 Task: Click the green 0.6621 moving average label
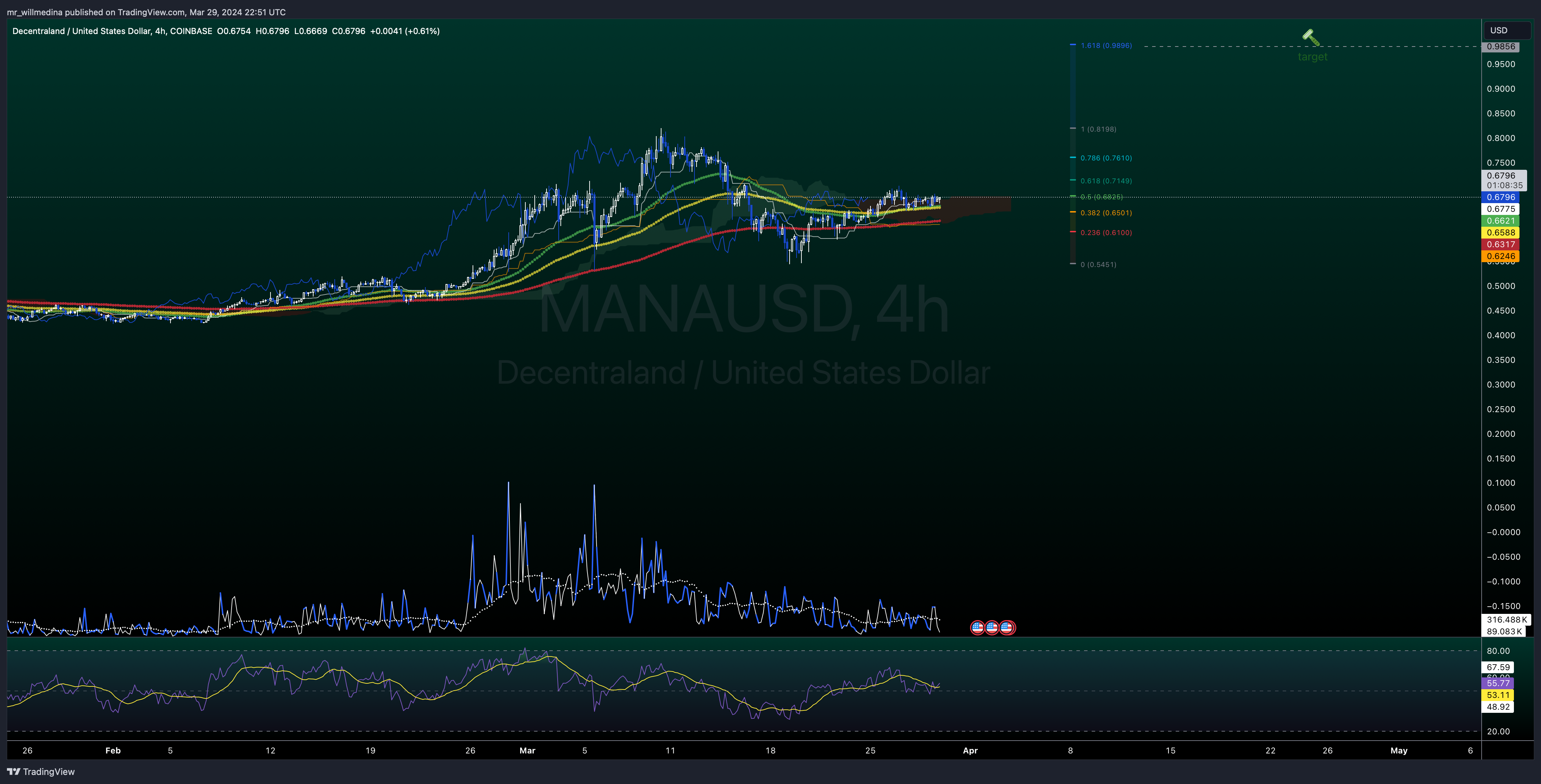pyautogui.click(x=1500, y=221)
